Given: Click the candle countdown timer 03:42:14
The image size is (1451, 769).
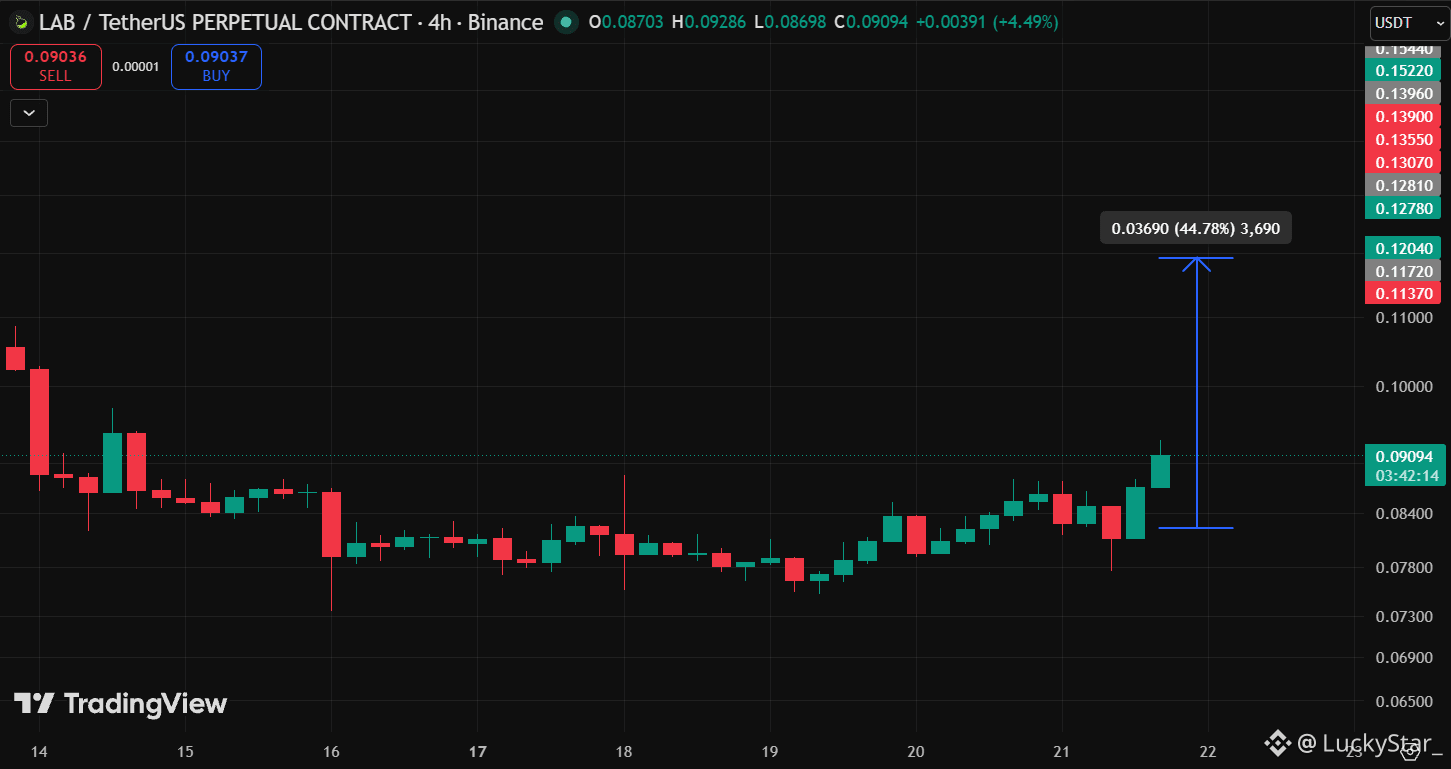Looking at the screenshot, I should coord(1409,476).
